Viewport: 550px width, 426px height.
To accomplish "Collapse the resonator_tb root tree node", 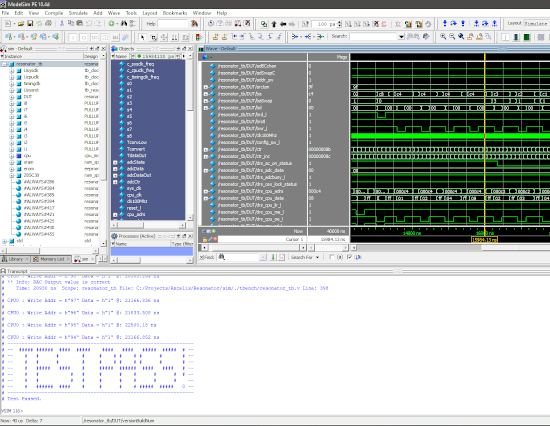I will point(4,64).
